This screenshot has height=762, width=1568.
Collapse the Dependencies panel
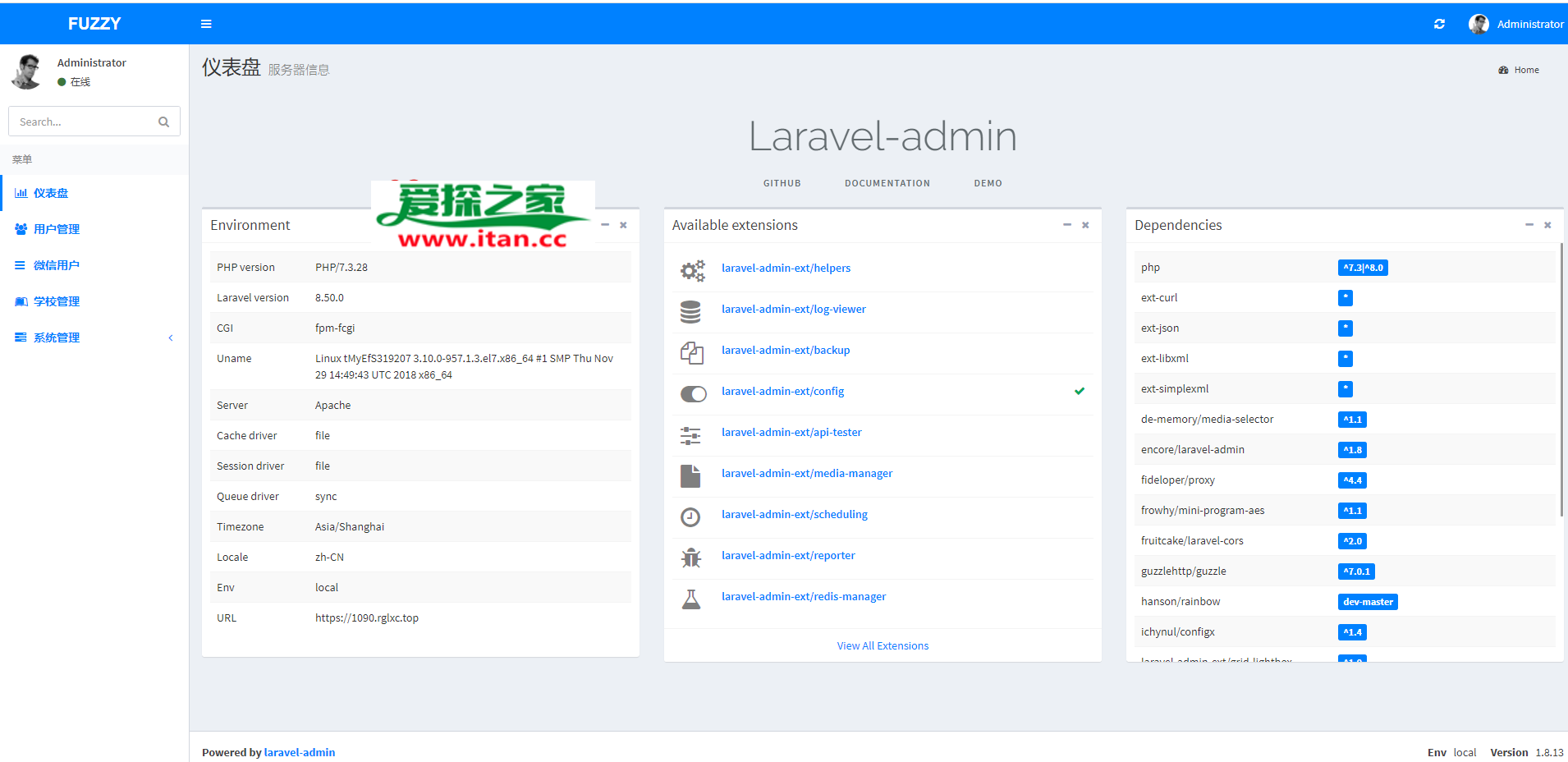(1529, 224)
